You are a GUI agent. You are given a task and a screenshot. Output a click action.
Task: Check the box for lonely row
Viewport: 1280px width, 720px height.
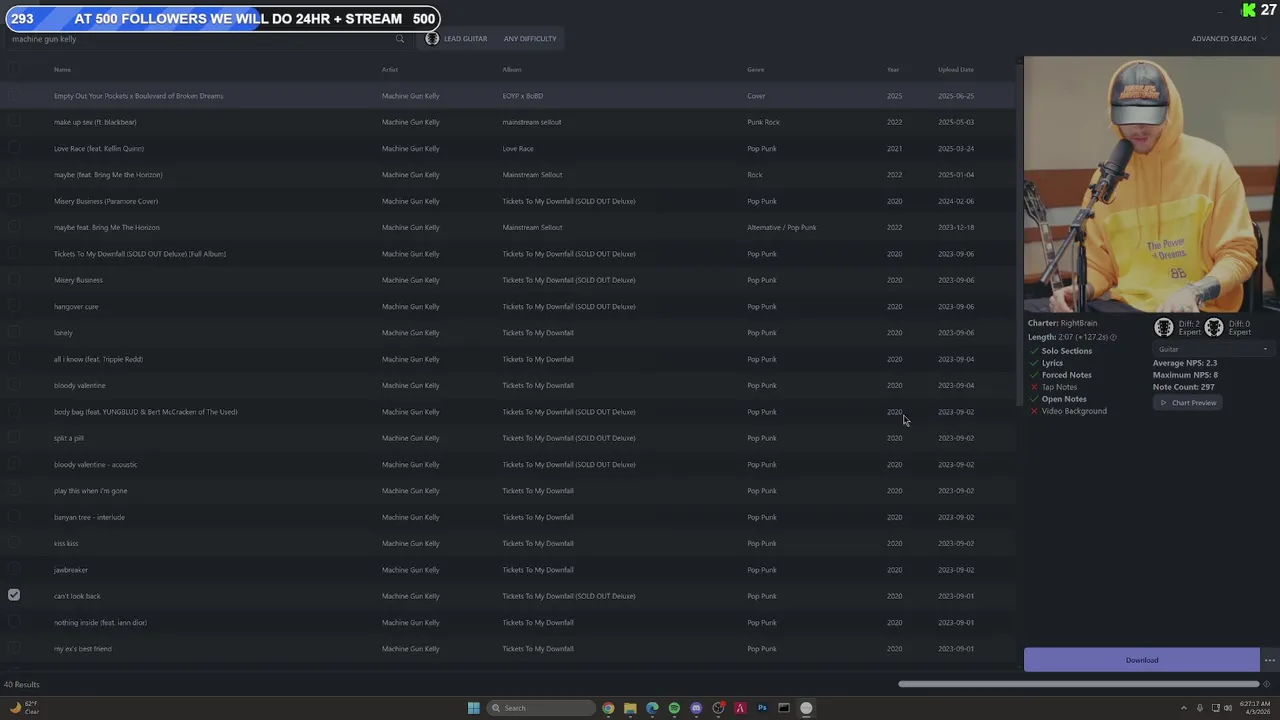click(x=14, y=333)
